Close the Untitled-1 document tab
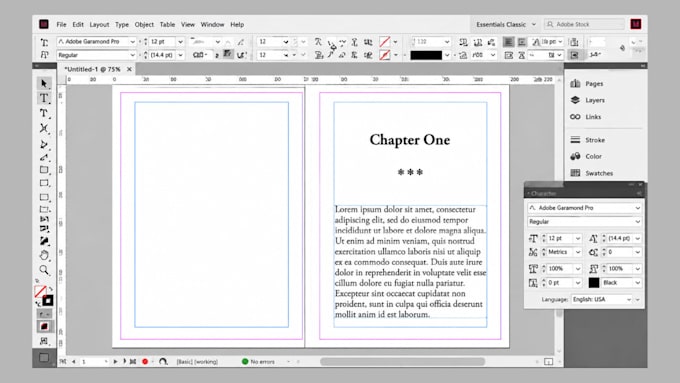680x383 pixels. (129, 69)
